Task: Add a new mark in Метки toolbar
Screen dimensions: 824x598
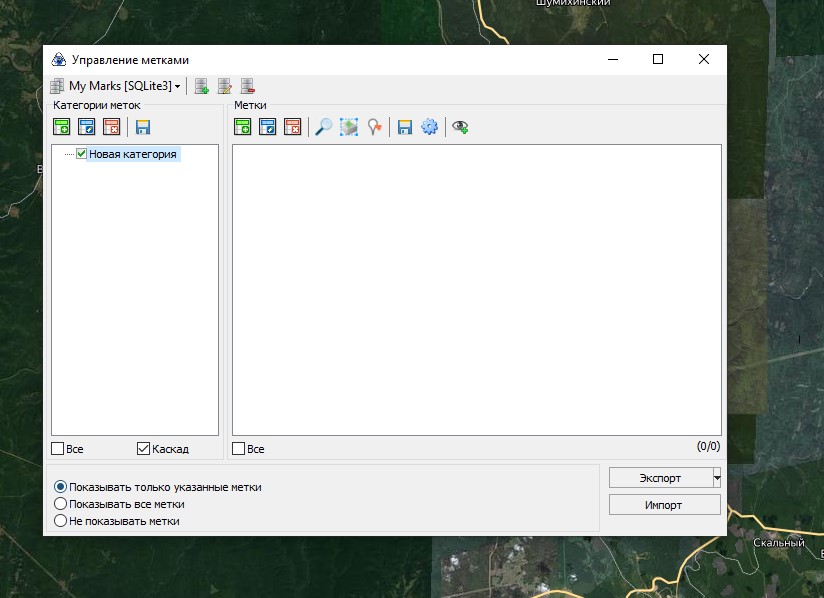Action: pyautogui.click(x=243, y=127)
